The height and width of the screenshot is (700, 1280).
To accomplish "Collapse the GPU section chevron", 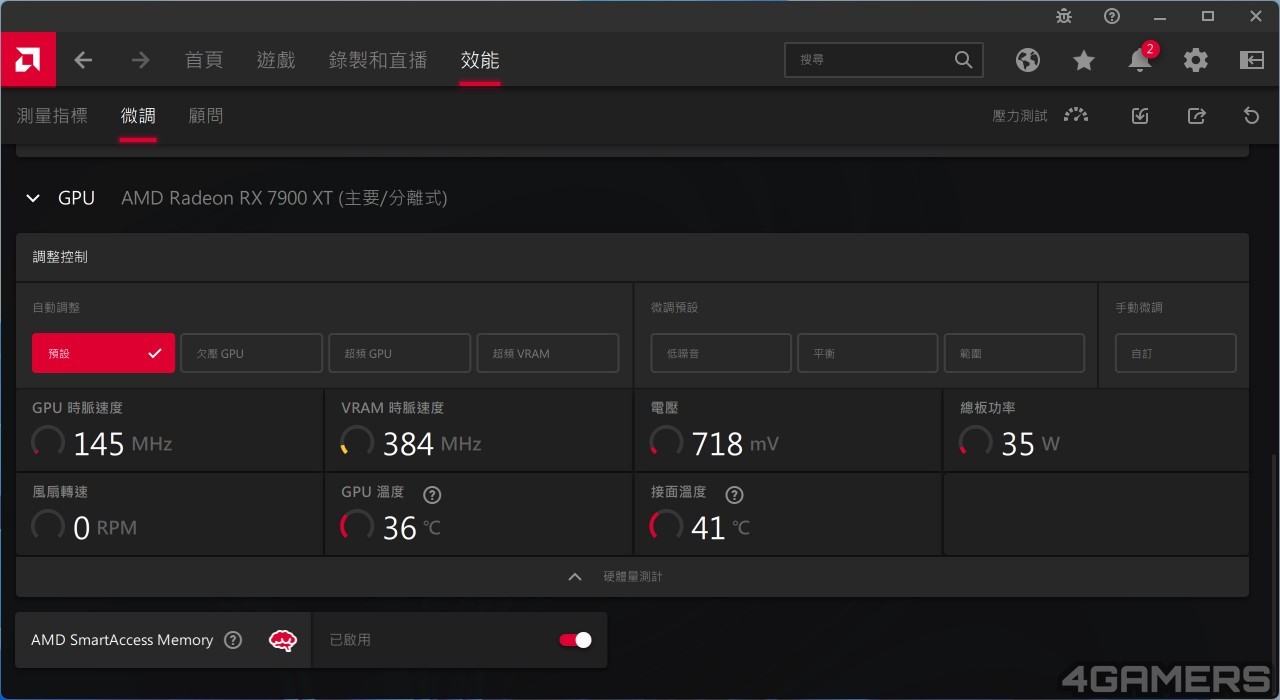I will coord(33,198).
